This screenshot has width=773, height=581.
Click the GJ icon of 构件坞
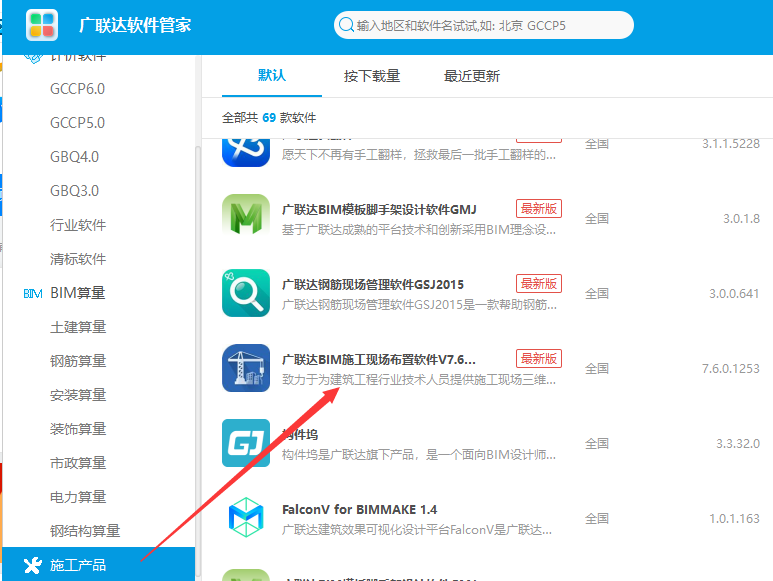click(x=246, y=443)
